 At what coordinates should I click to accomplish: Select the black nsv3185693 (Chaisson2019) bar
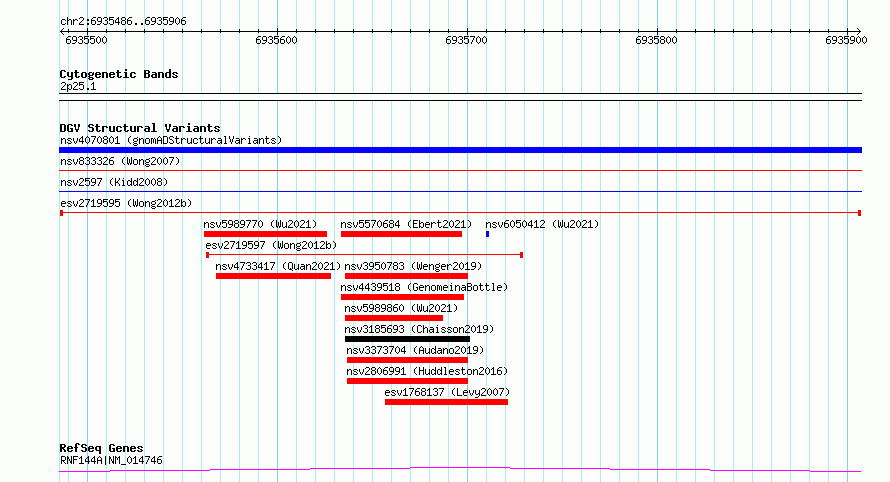click(407, 339)
